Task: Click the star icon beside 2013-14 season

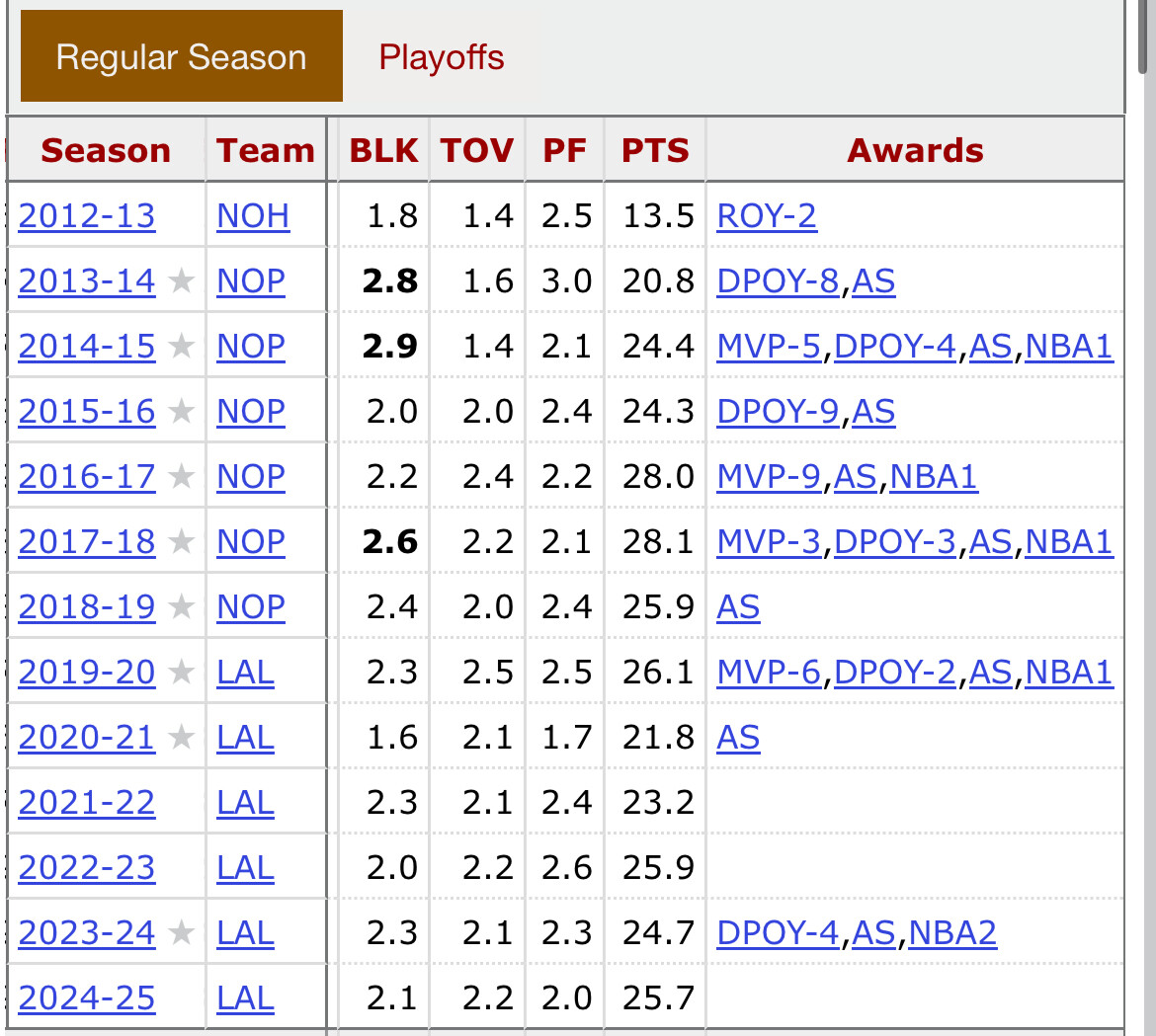Action: coord(181,281)
